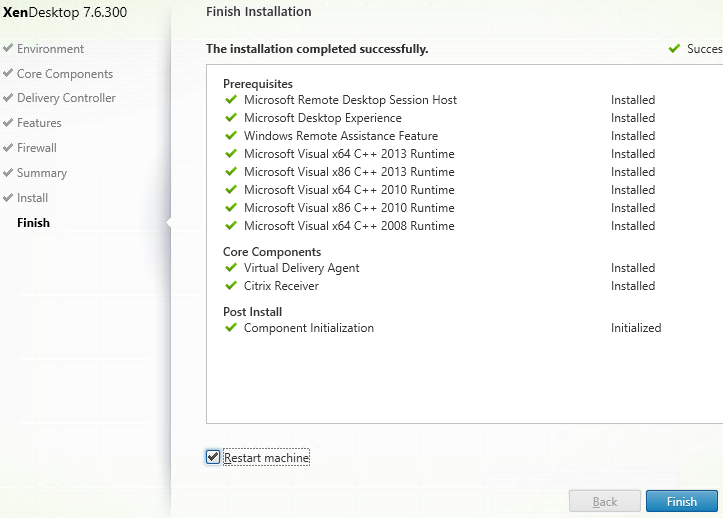Click the 'XenDesktop 7.6.300' product title
The height and width of the screenshot is (518, 723).
pos(65,12)
